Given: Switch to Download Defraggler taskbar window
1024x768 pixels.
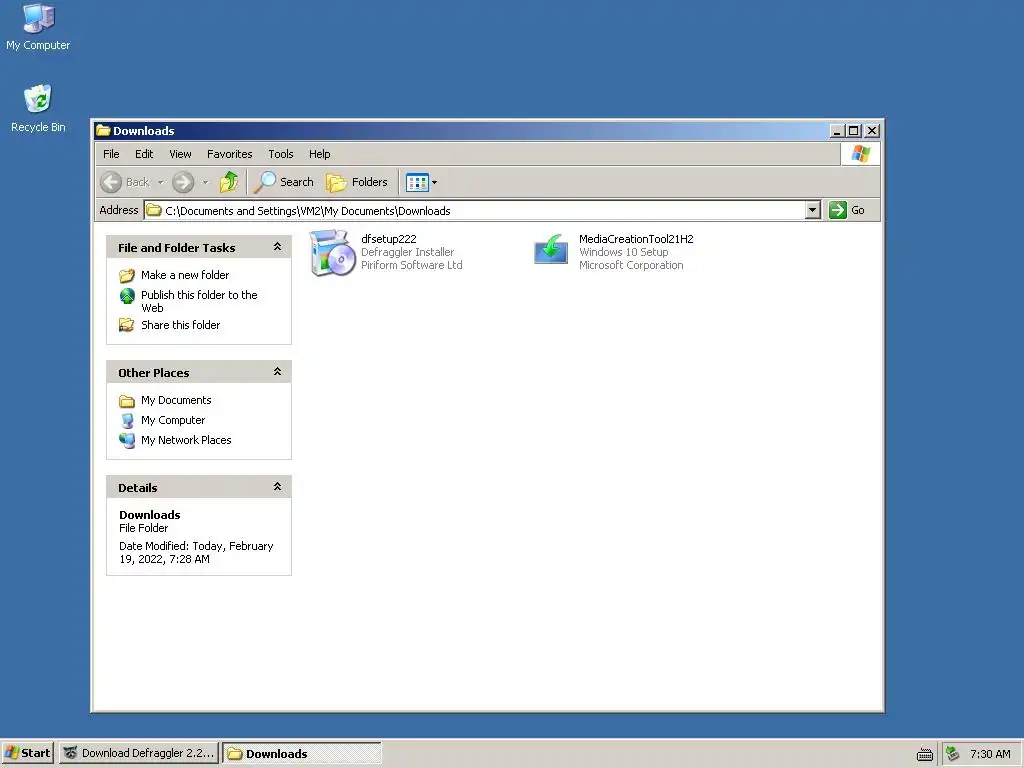Looking at the screenshot, I should tap(139, 753).
